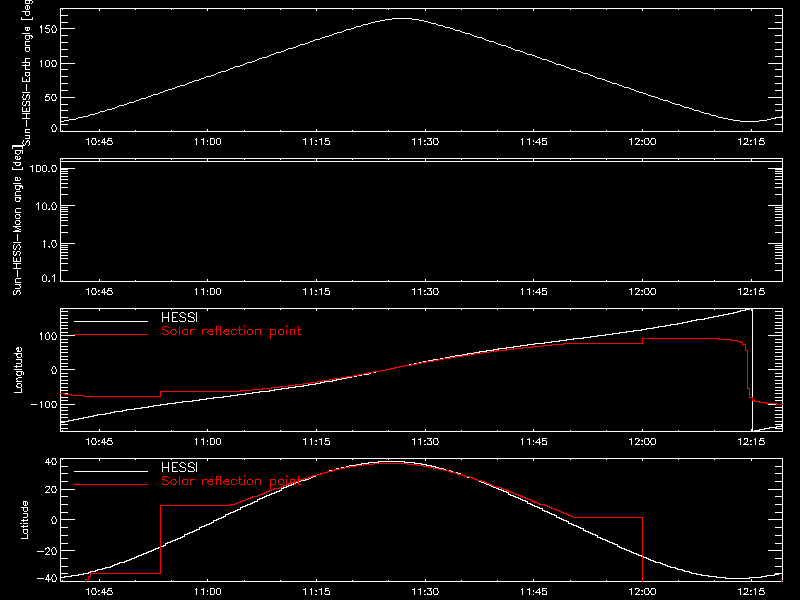Click the 10:45 time label under the Longitude plot
800x600 pixels.
pos(99,442)
